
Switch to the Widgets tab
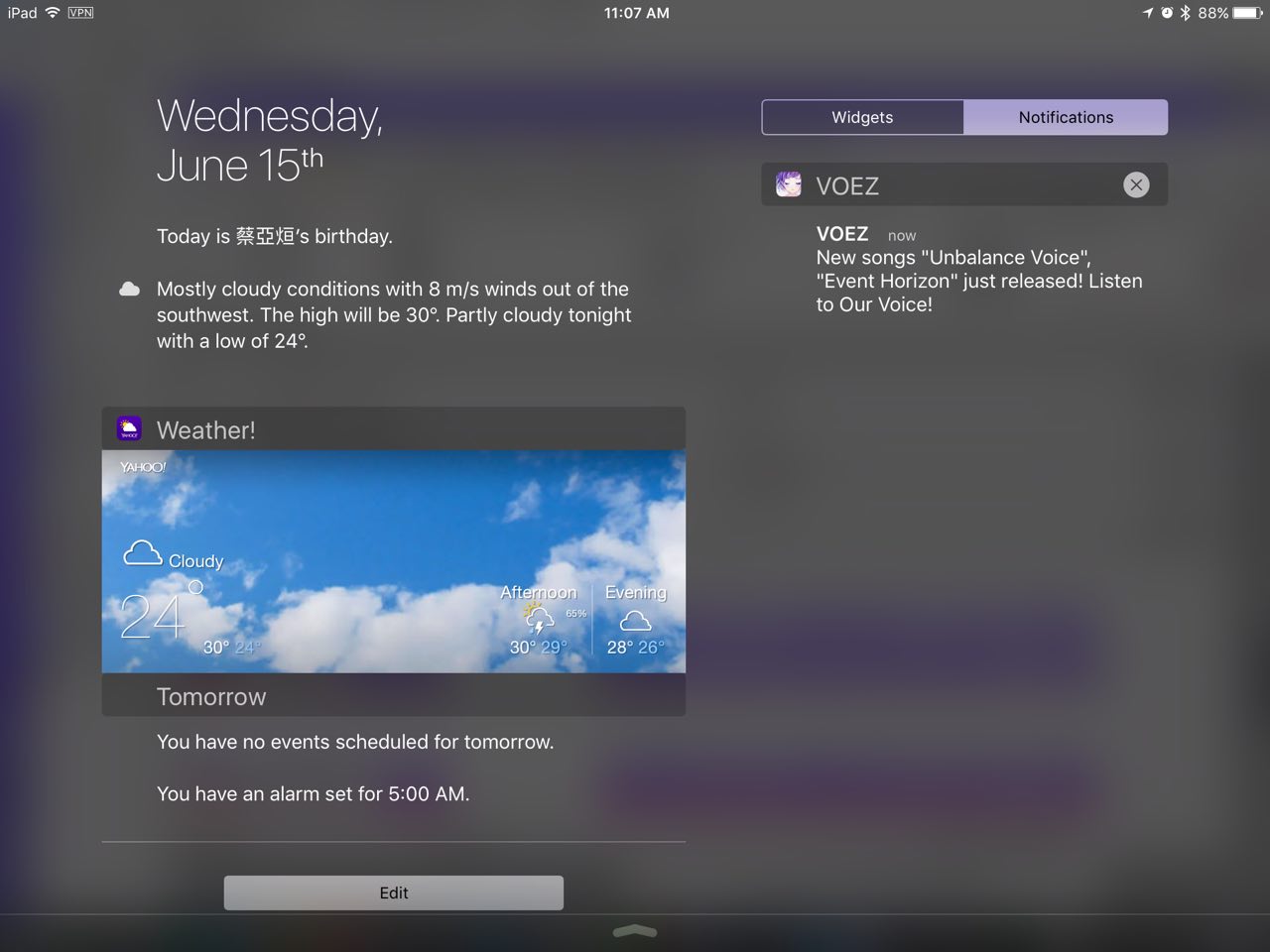tap(862, 117)
